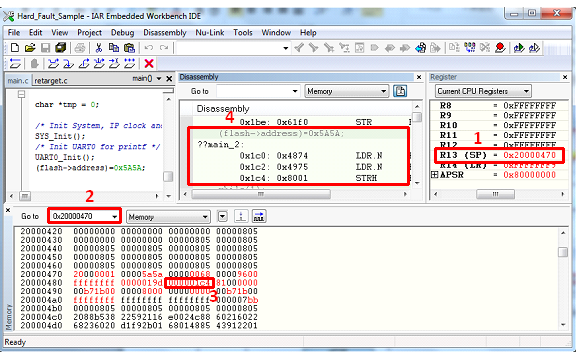
Task: Click the Debug without Downloading icon
Action: coord(534,48)
